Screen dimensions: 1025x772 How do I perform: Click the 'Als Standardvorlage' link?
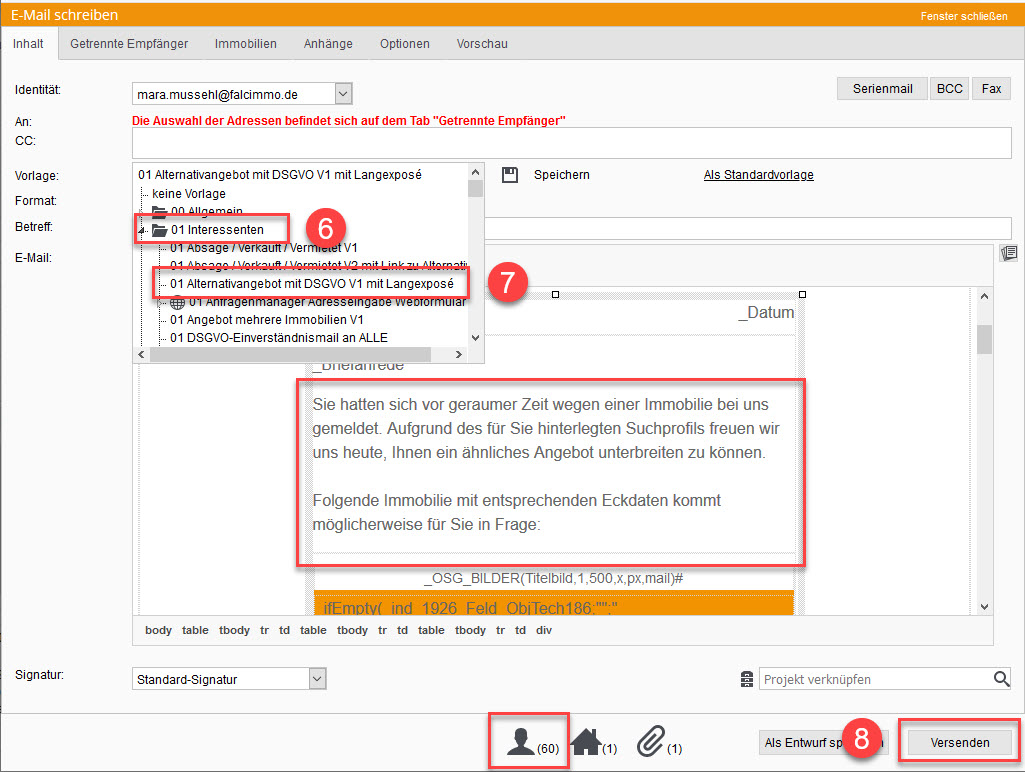coord(758,175)
